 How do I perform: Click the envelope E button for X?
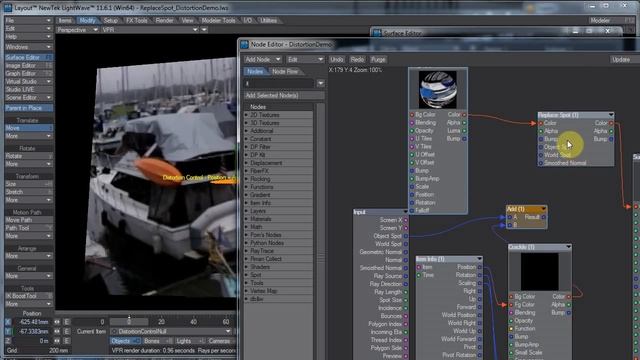click(67, 322)
